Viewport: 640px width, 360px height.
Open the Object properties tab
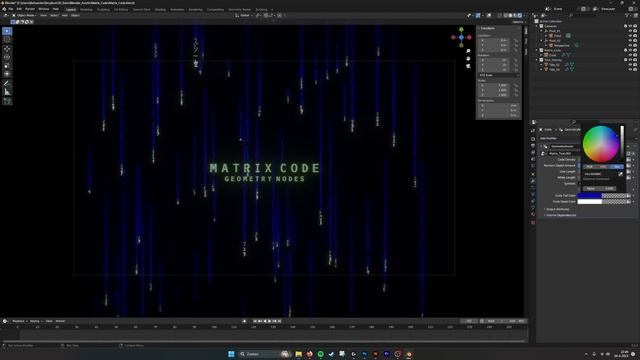point(533,173)
